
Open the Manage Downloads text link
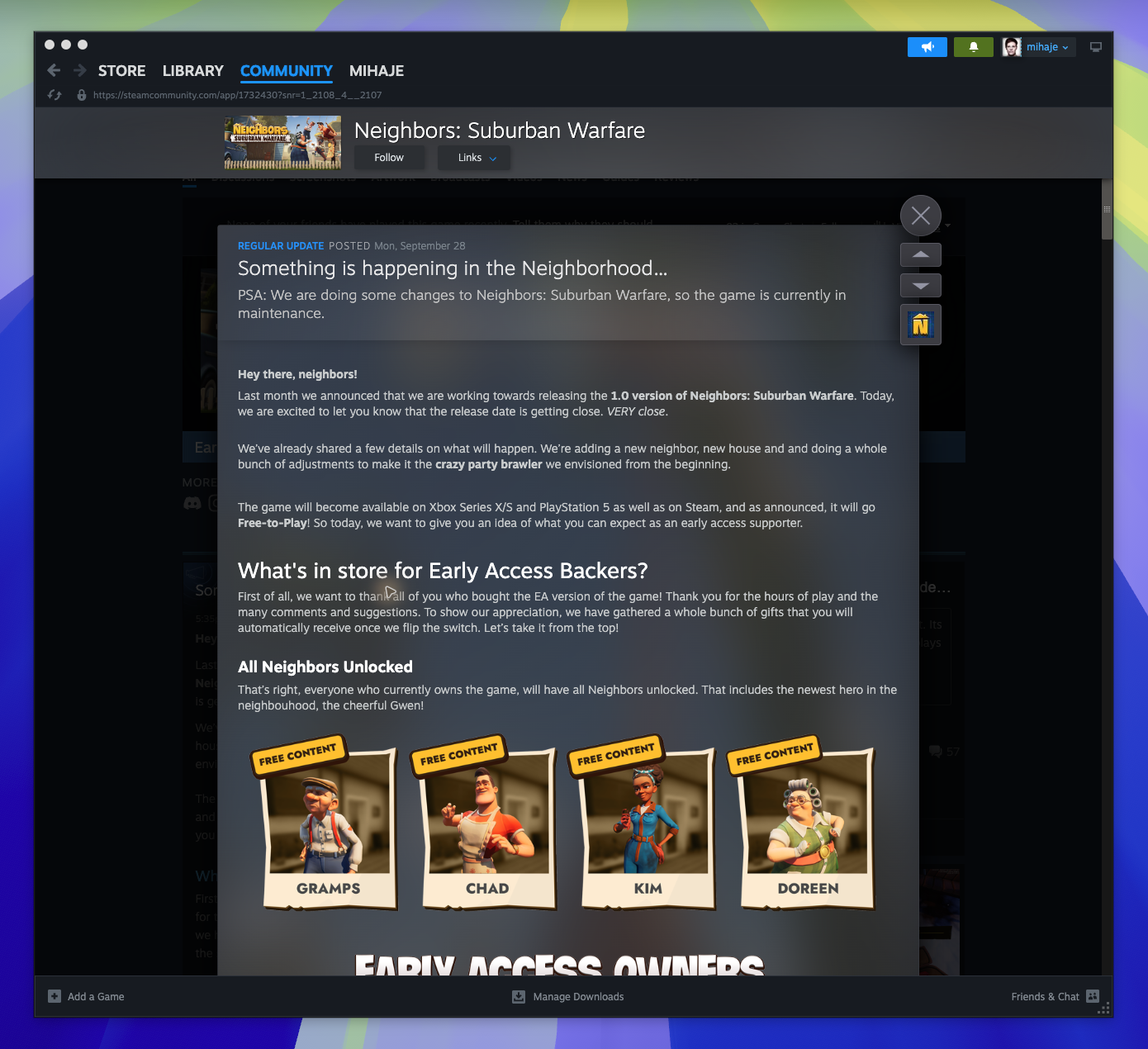click(x=578, y=997)
